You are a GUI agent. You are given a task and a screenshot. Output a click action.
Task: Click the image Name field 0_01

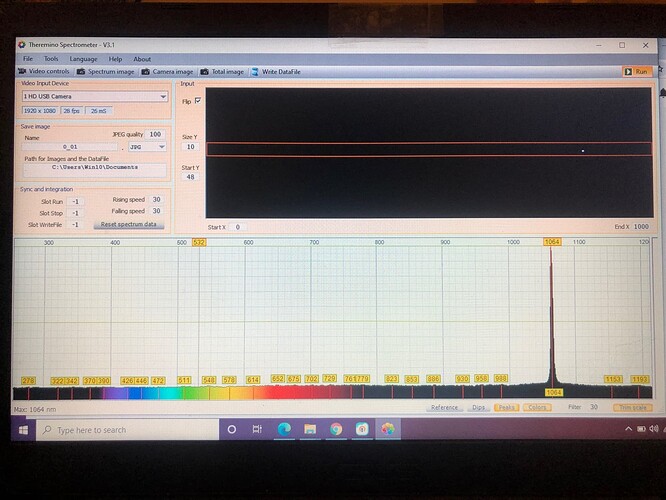70,147
